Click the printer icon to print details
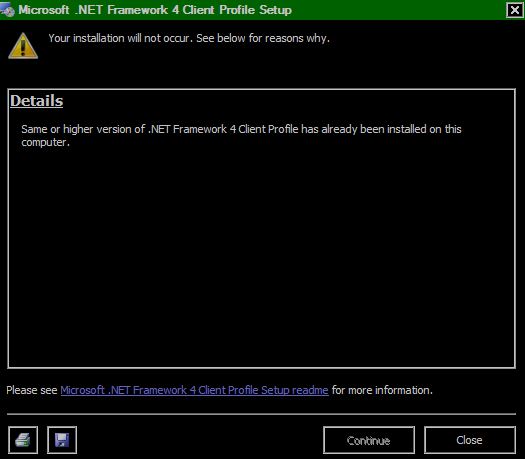The image size is (525, 459). tap(23, 440)
